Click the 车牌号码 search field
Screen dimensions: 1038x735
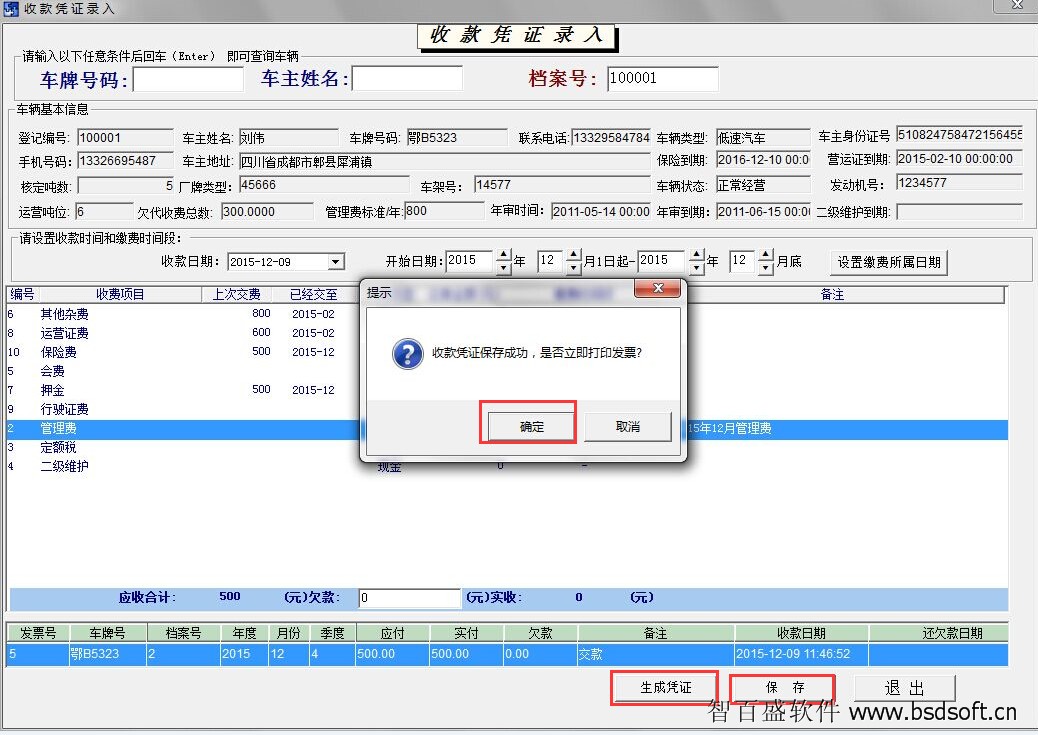pos(188,79)
